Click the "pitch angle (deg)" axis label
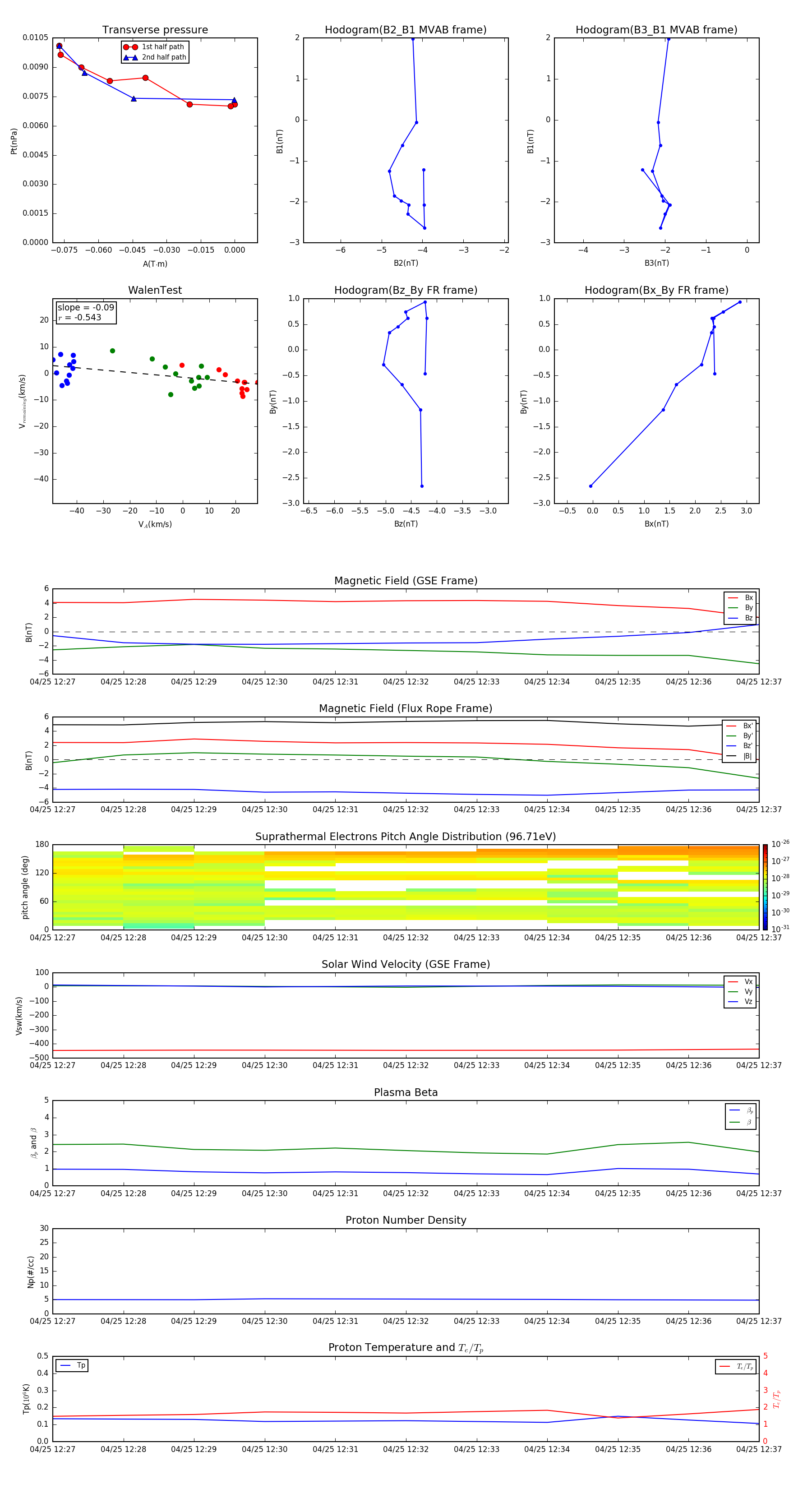This screenshot has width=812, height=1489. (x=25, y=887)
